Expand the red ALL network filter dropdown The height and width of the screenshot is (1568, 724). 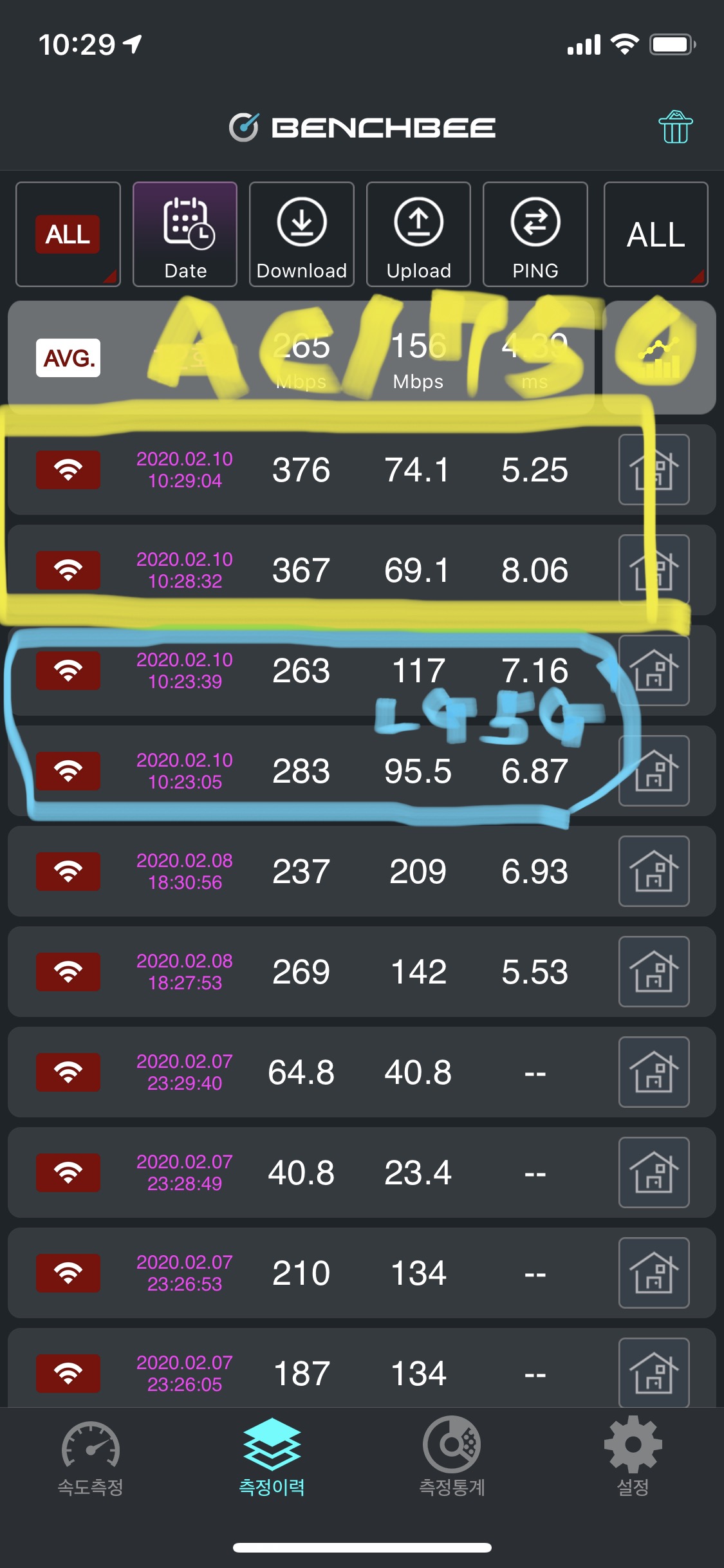coord(68,234)
